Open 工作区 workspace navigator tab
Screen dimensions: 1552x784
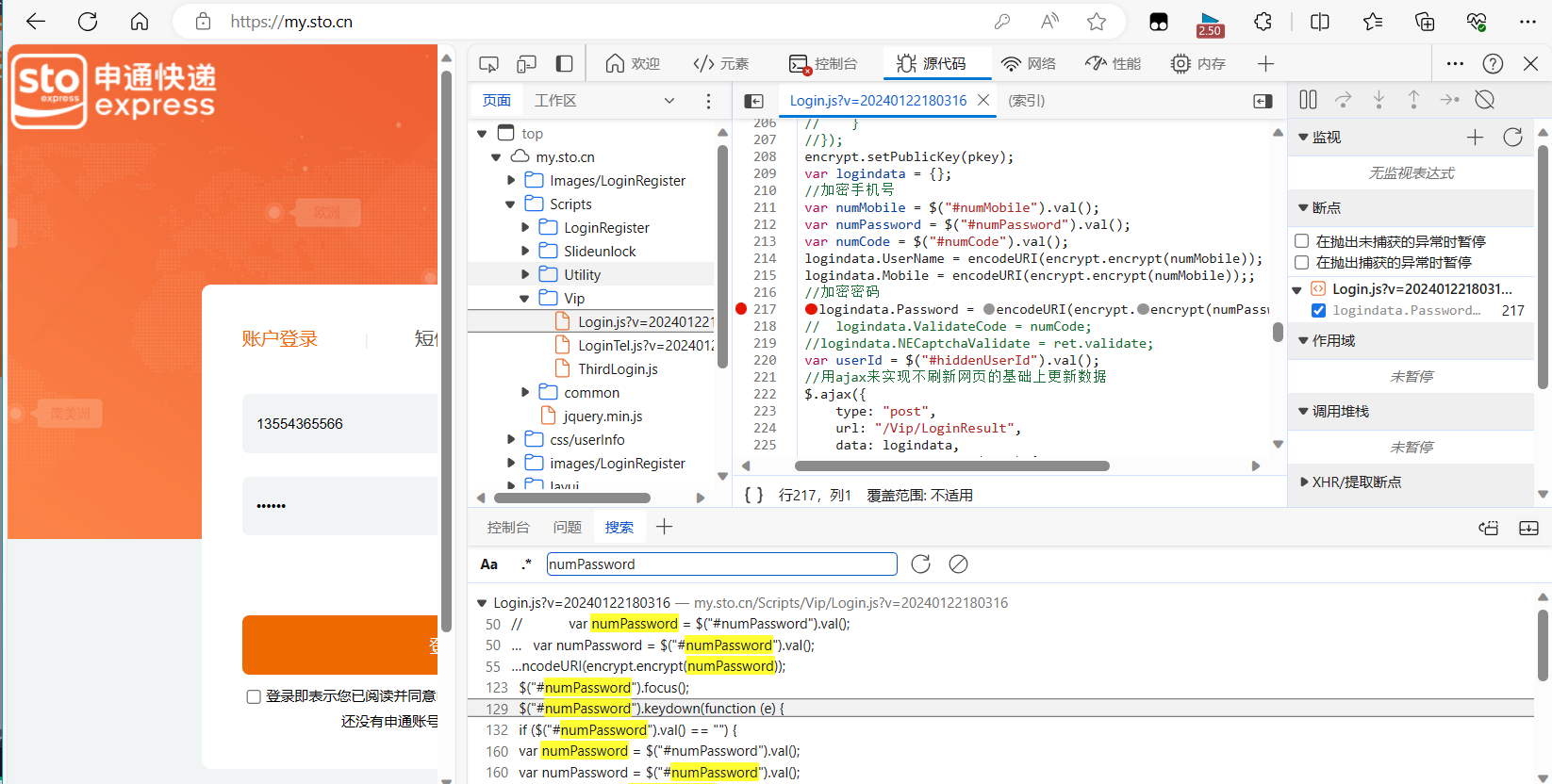click(x=555, y=101)
